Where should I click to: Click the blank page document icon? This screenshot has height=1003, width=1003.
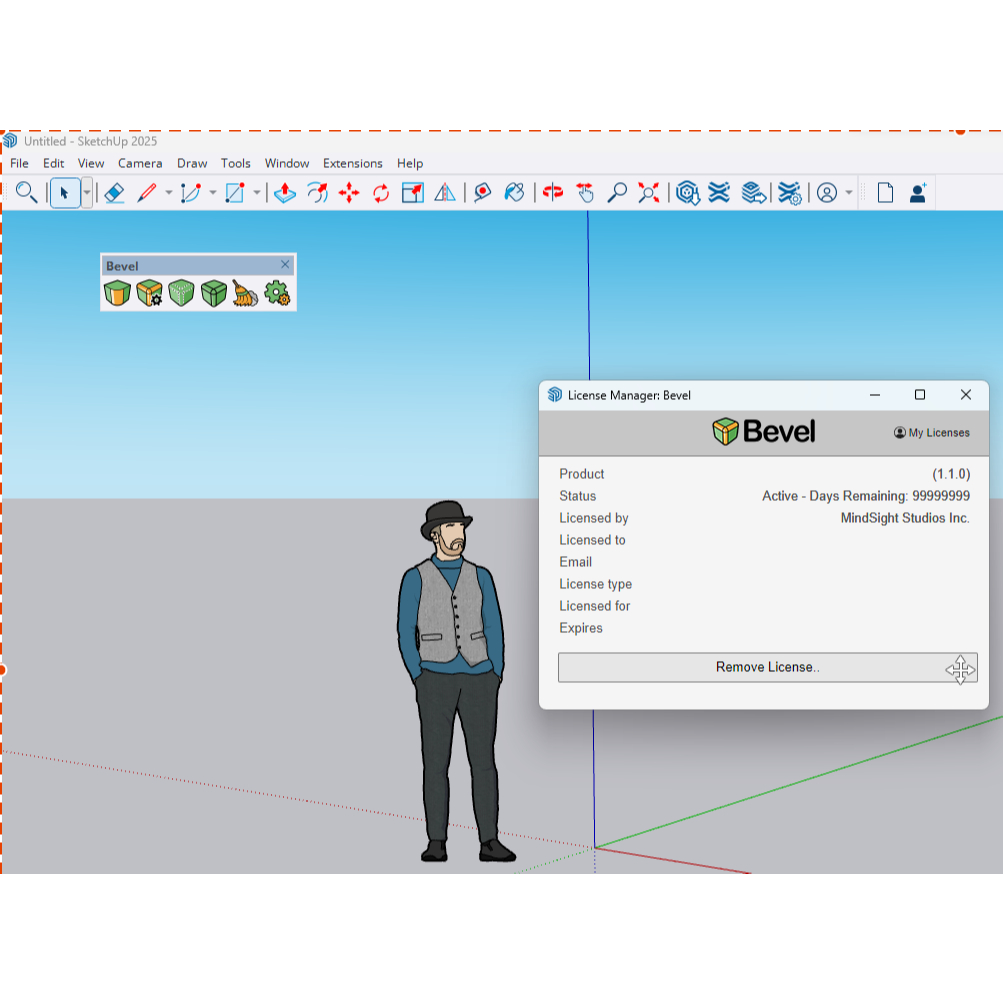[885, 193]
